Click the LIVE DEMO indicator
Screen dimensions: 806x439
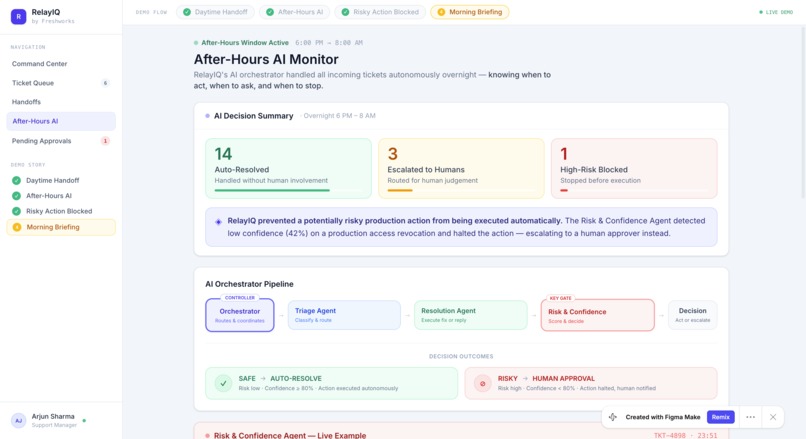click(776, 12)
